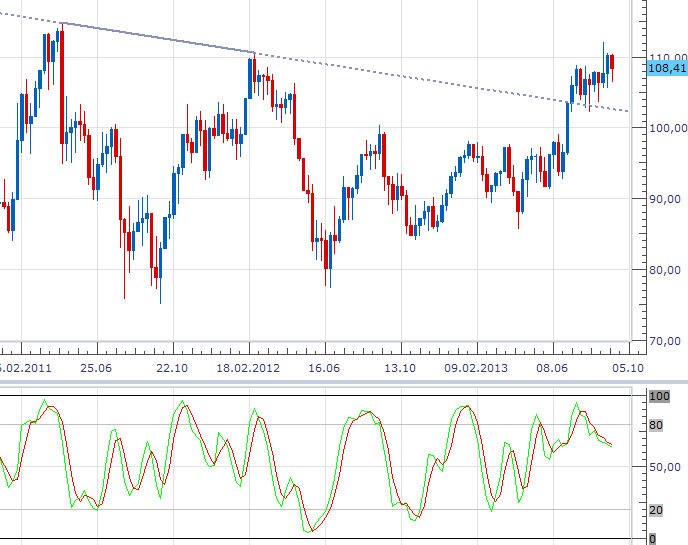688x545 pixels.
Task: Select the 08.06 date axis label
Action: pyautogui.click(x=552, y=368)
